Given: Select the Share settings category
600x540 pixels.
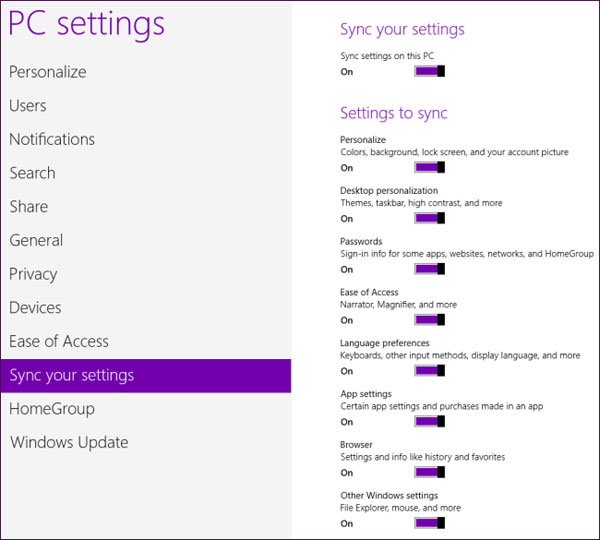Looking at the screenshot, I should click(x=29, y=207).
